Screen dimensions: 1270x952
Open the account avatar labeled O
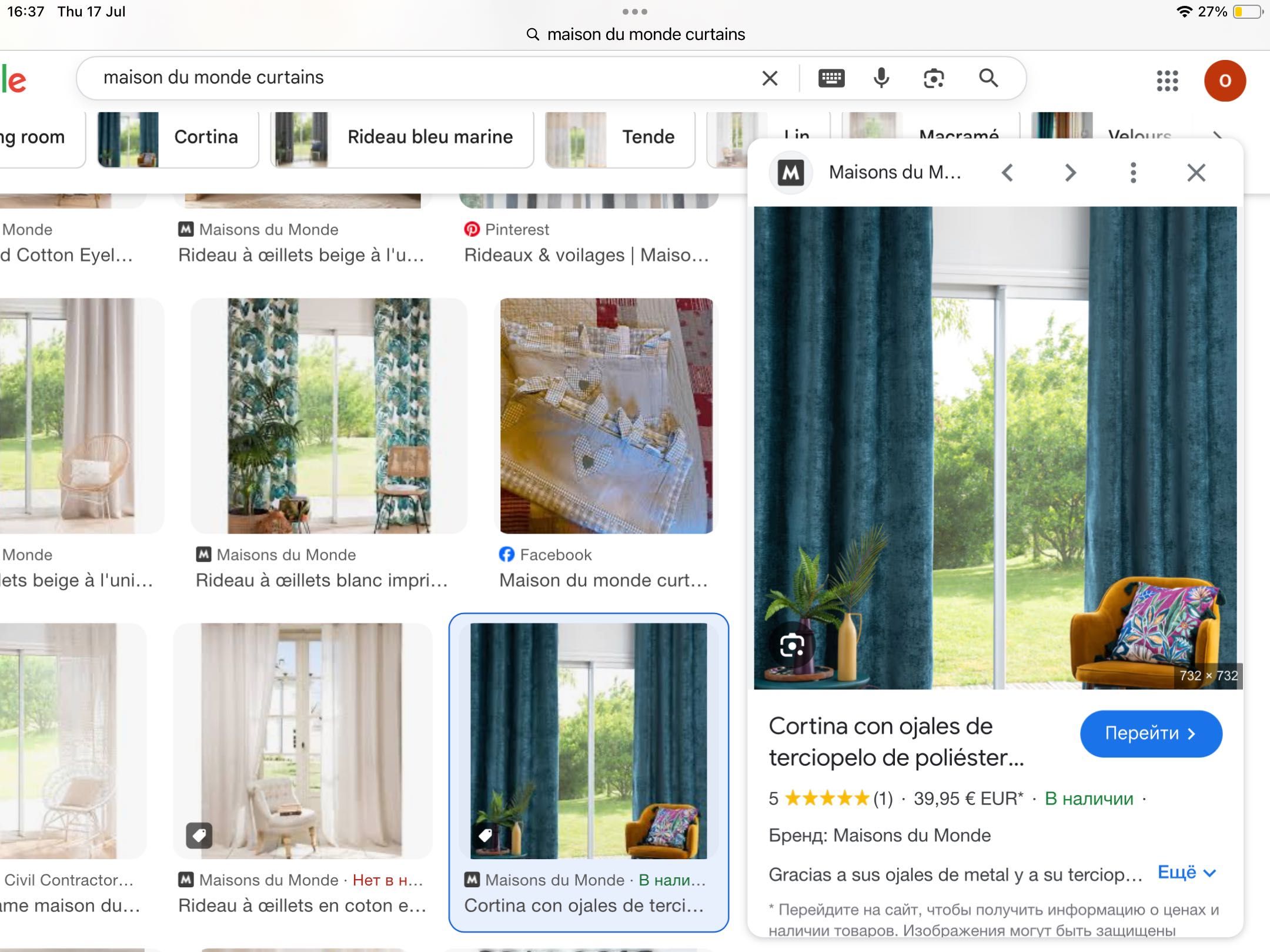(x=1225, y=81)
